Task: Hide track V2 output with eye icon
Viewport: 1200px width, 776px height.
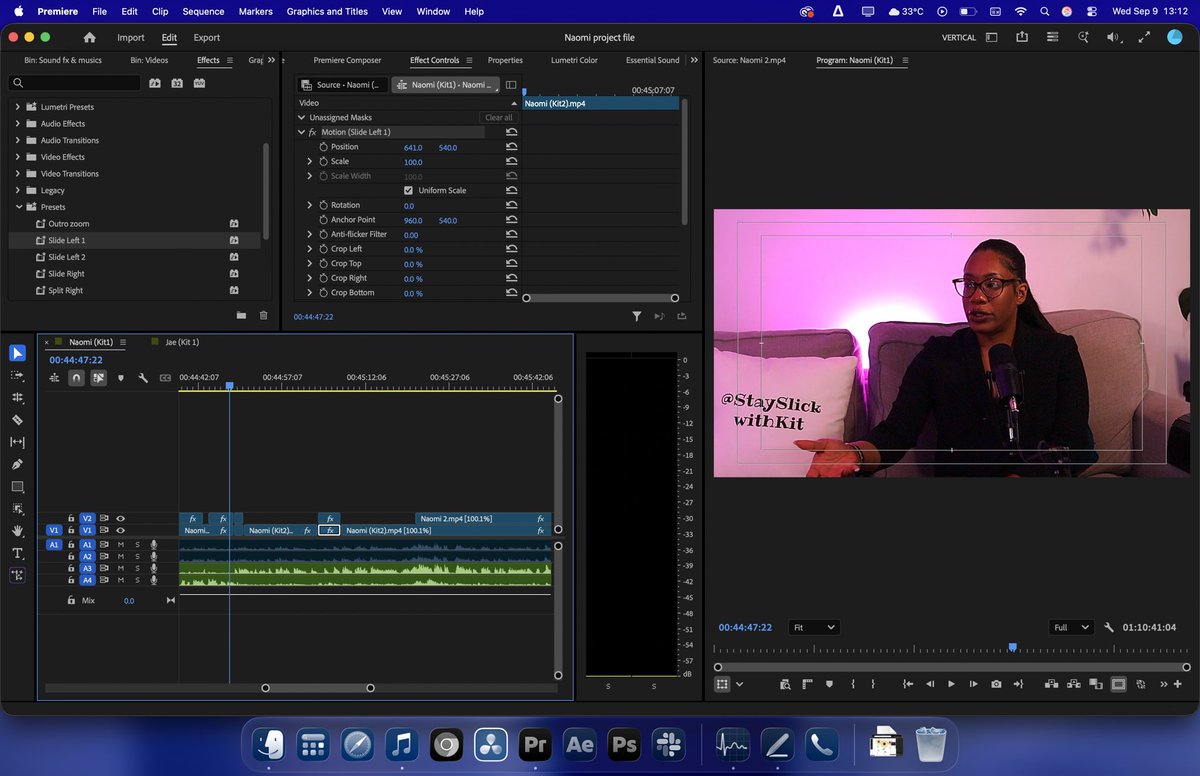Action: [121, 518]
